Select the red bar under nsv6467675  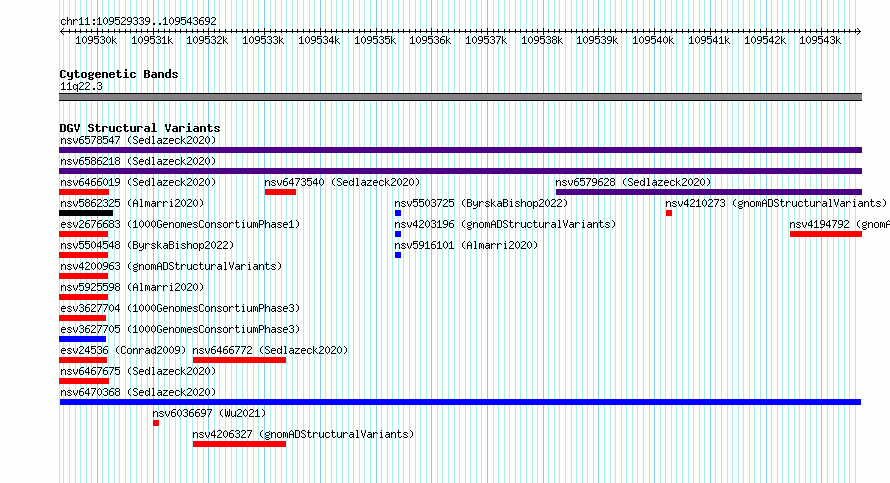point(84,381)
